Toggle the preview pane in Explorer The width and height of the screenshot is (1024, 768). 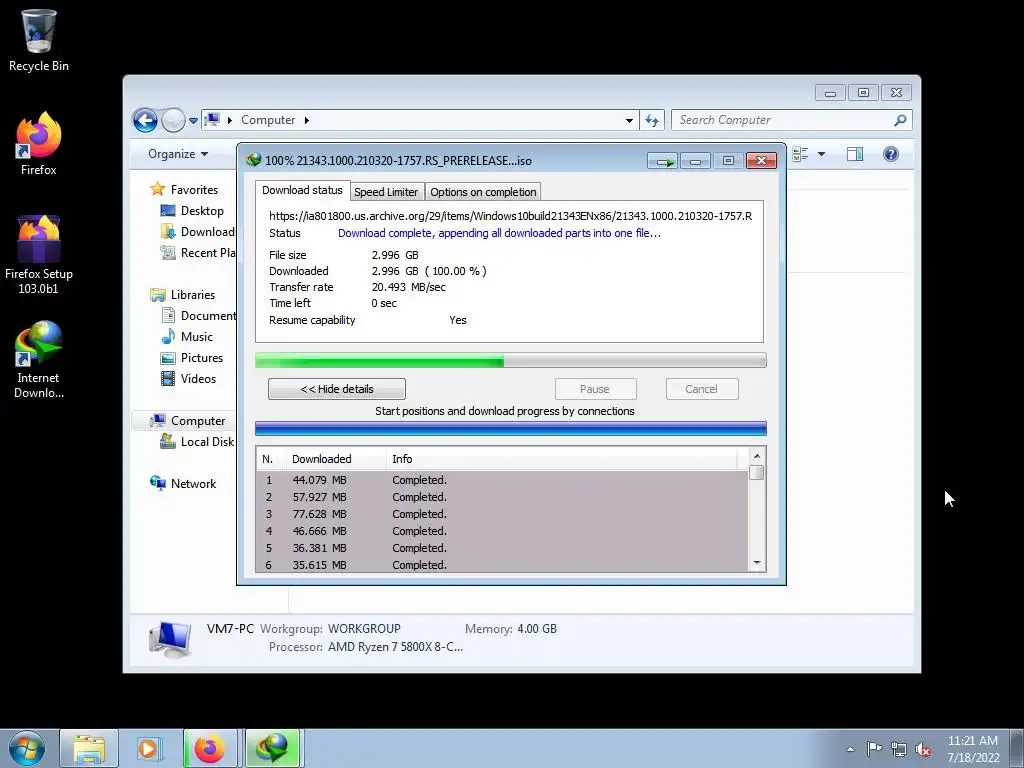[x=855, y=154]
